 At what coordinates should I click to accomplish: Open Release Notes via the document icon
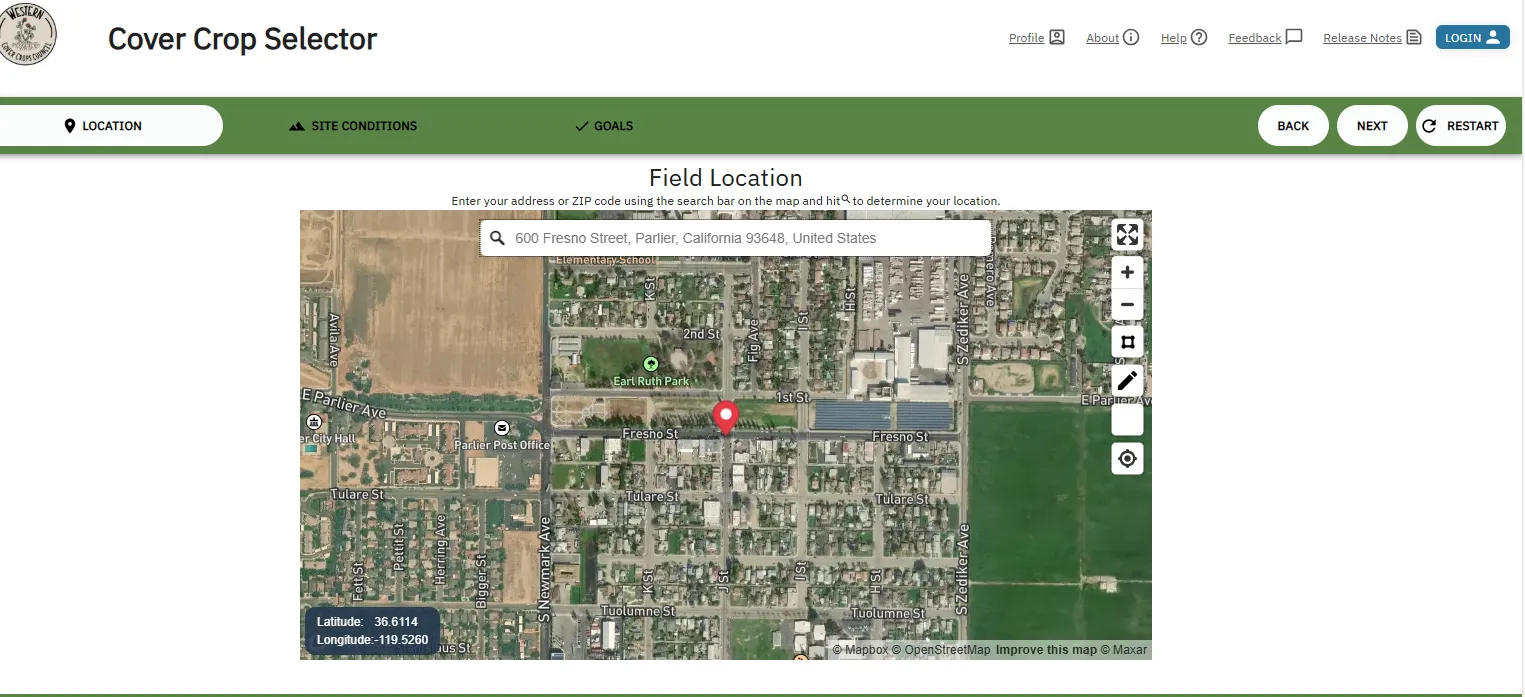(1416, 36)
